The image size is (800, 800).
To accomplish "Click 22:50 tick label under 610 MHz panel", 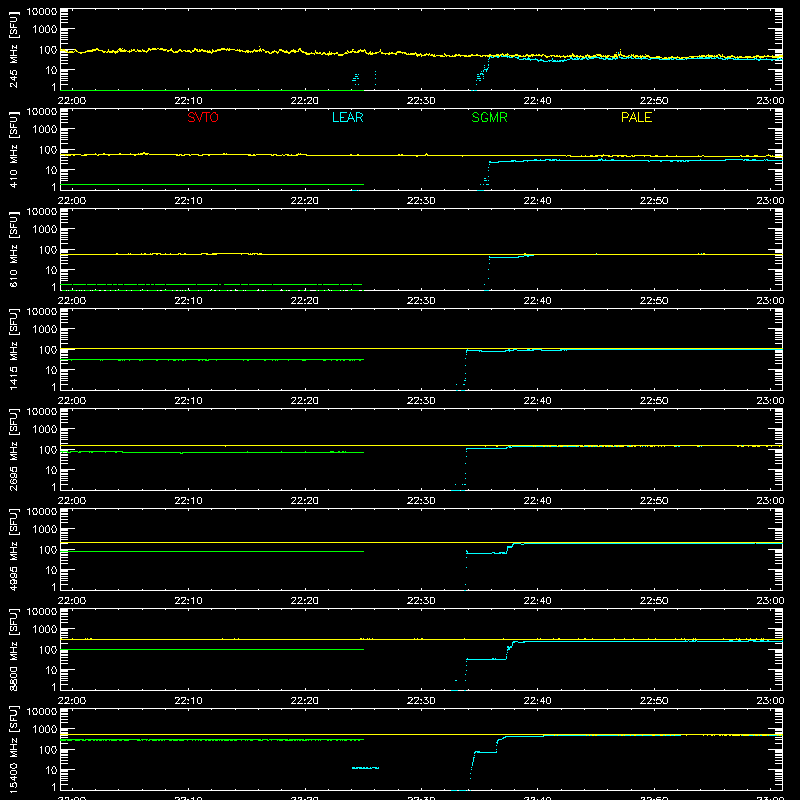I will (654, 301).
